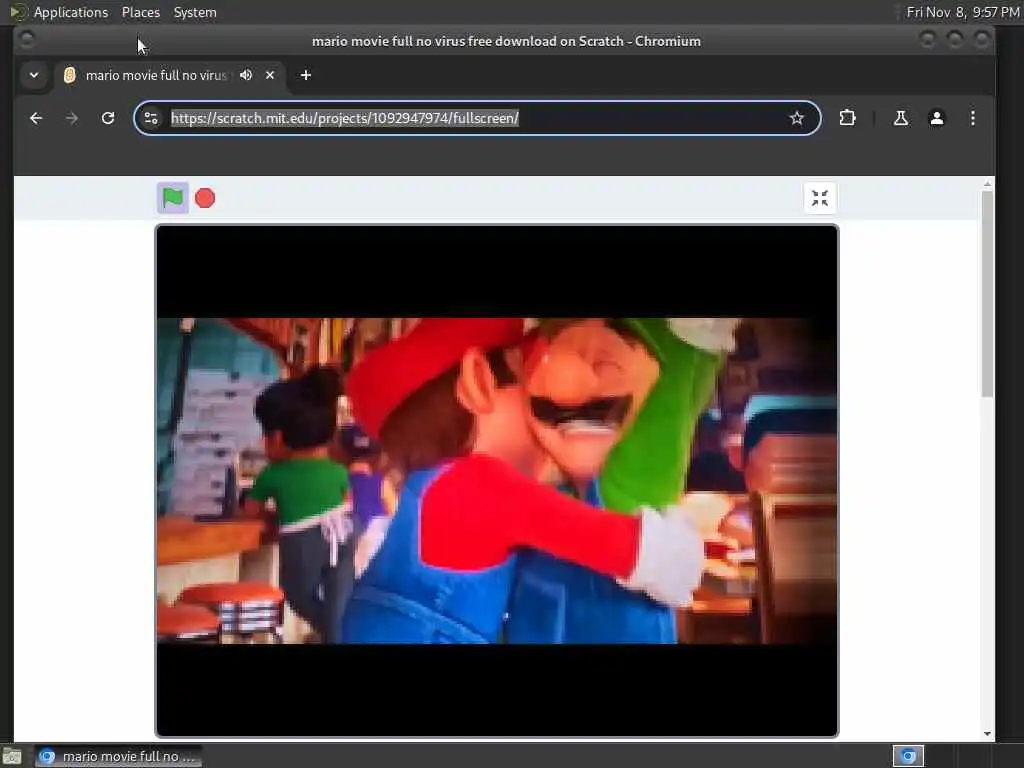Focus the address bar URL field
Viewport: 1024px width, 768px height.
[477, 118]
